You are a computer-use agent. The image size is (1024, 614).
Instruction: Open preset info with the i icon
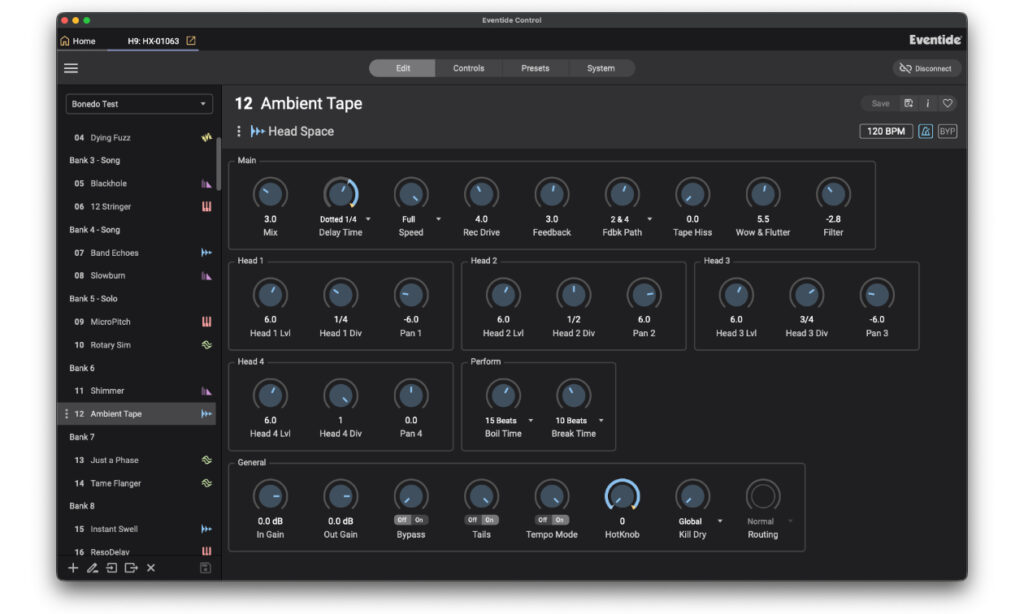pos(927,103)
